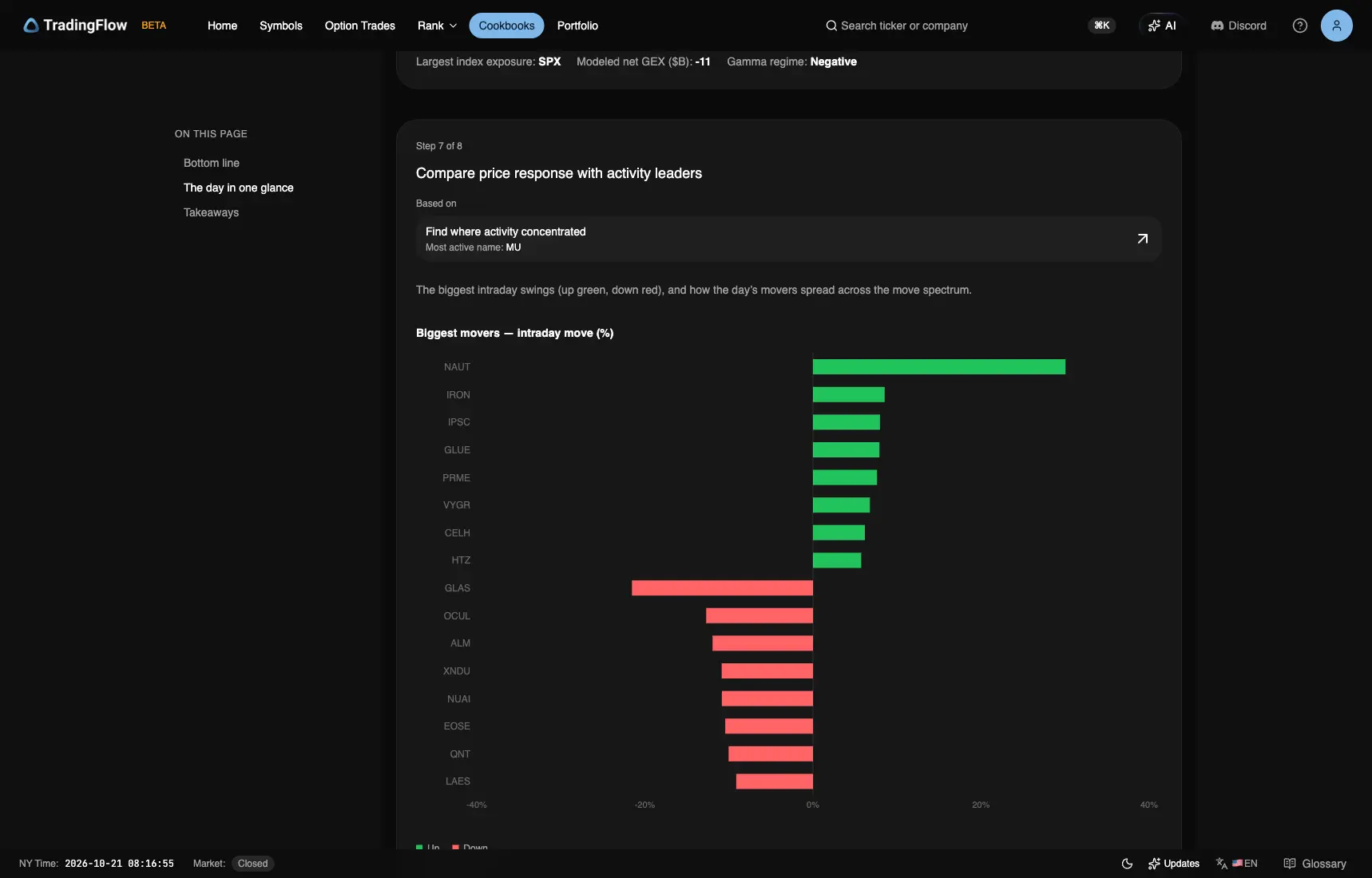Click the NY Time clock value
1372x878 pixels.
coord(119,864)
